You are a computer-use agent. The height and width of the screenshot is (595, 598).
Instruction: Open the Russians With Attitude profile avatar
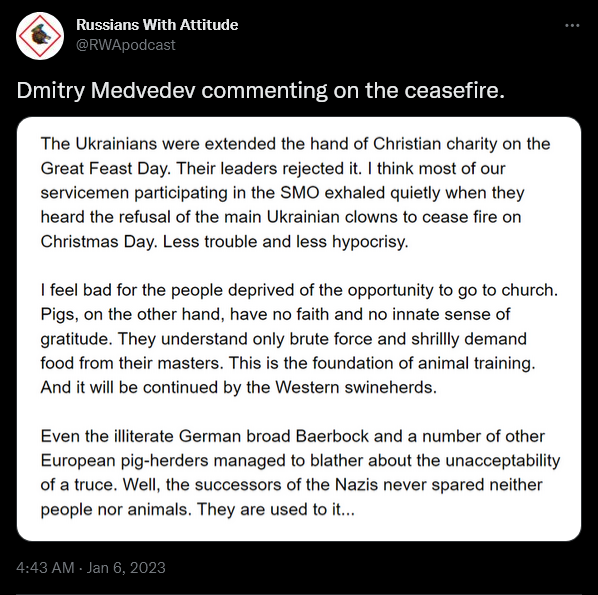coord(40,36)
